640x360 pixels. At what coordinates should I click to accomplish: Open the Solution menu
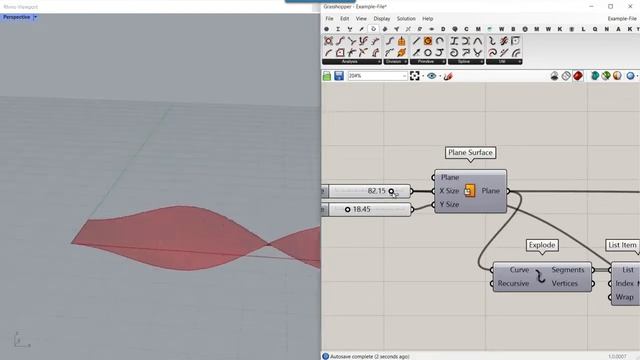(406, 19)
